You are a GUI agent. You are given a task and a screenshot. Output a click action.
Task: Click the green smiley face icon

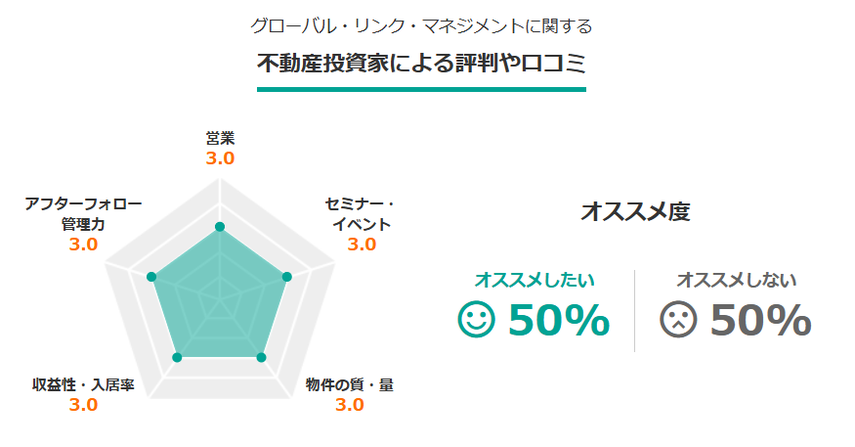[x=477, y=319]
